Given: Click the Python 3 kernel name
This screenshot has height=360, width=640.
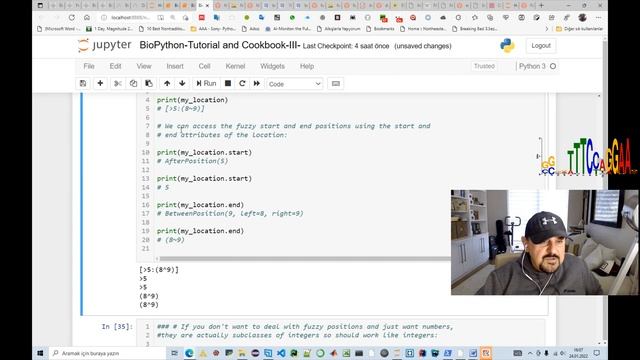Looking at the screenshot, I should point(532,66).
